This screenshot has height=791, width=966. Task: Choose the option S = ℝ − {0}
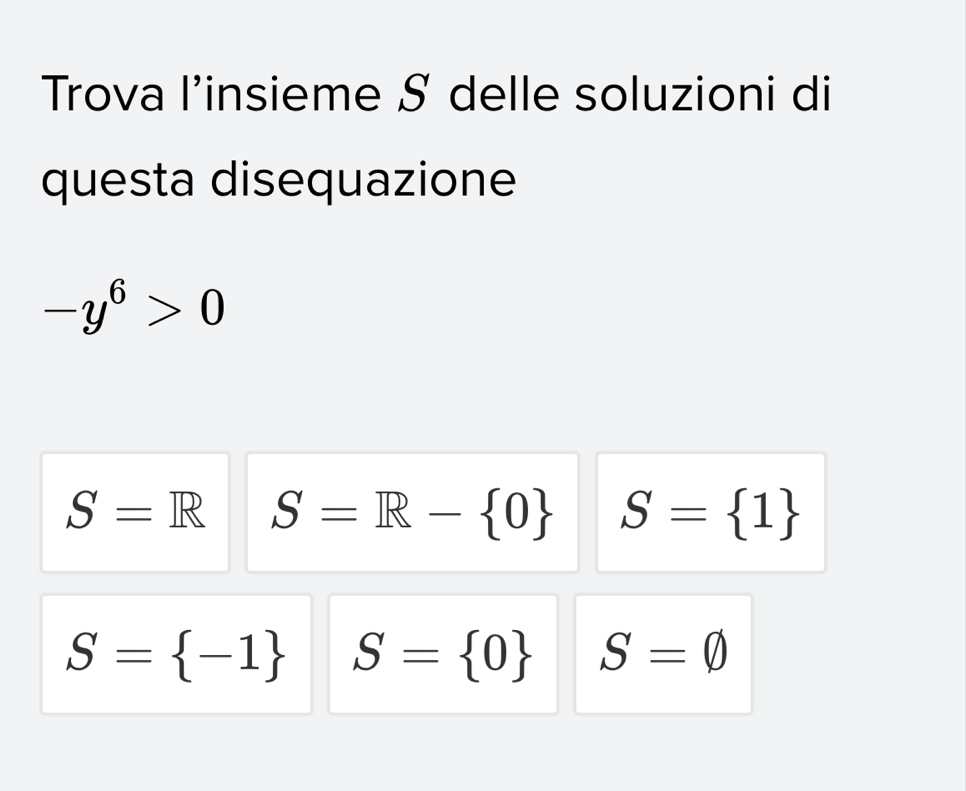[x=412, y=512]
